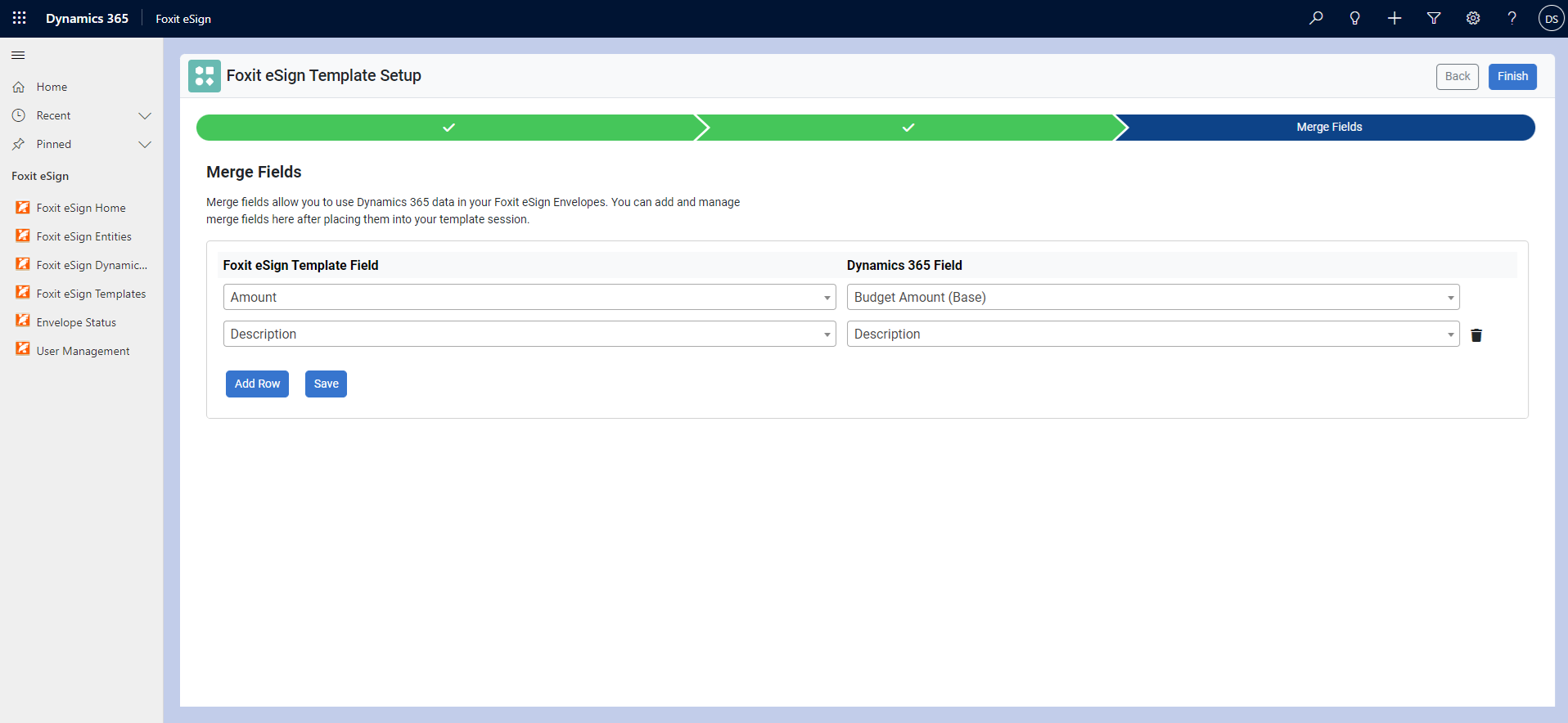Click the Merge Fields section heading

coord(254,172)
